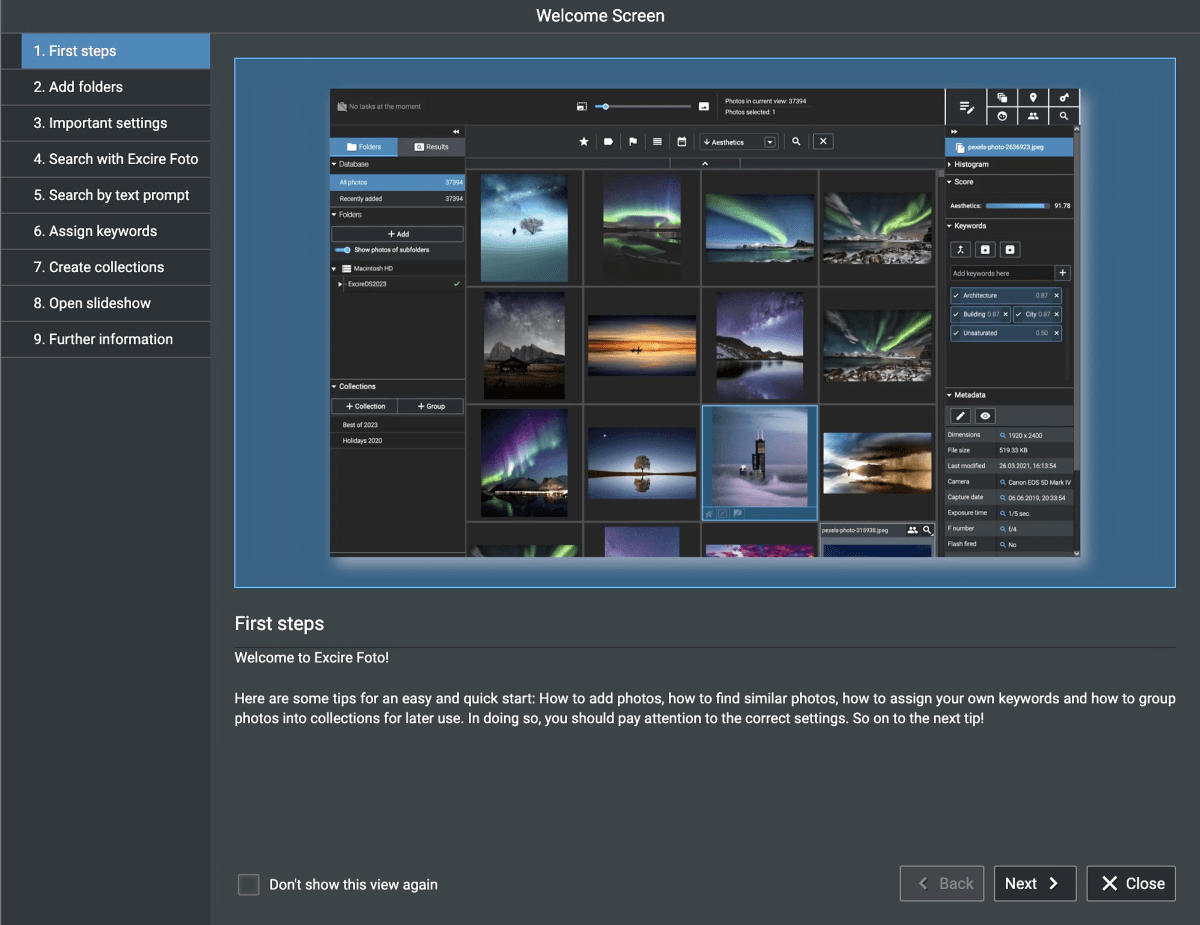Select the map pin icon top right
Image resolution: width=1200 pixels, height=925 pixels.
[1033, 97]
